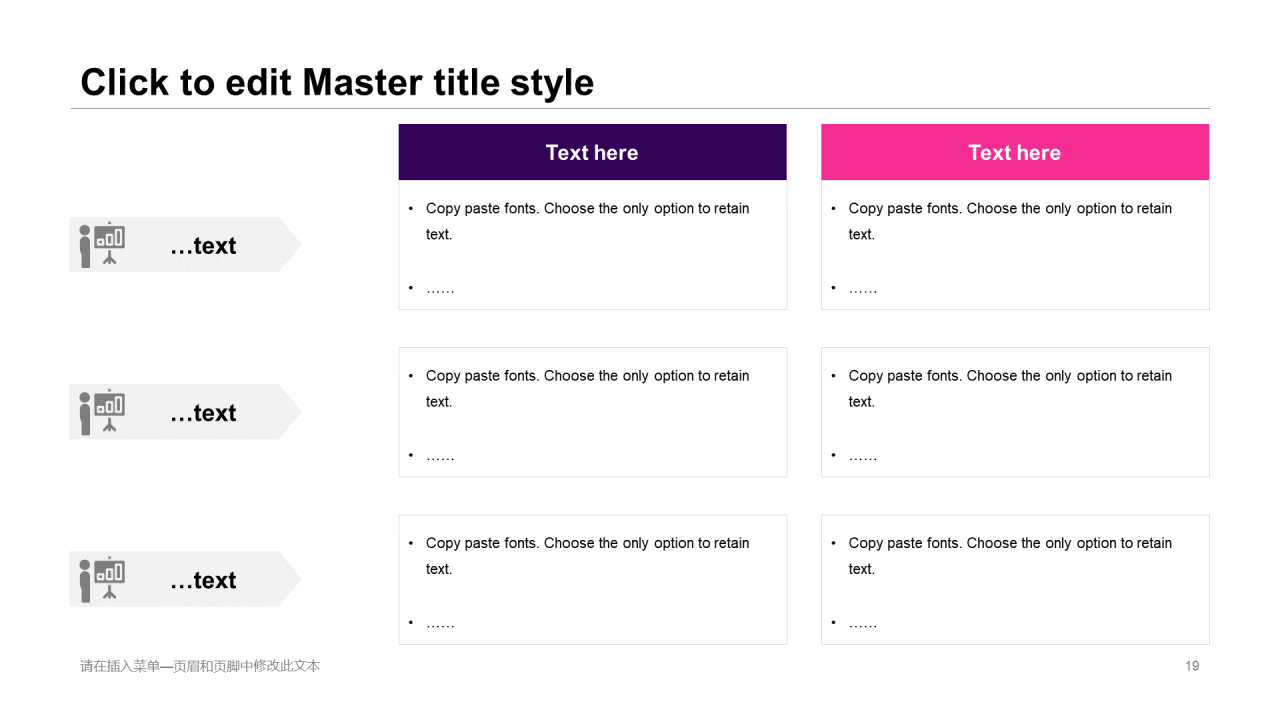Screen dimensions: 1280x720
Task: Click the middle-row left text box
Action: click(592, 412)
